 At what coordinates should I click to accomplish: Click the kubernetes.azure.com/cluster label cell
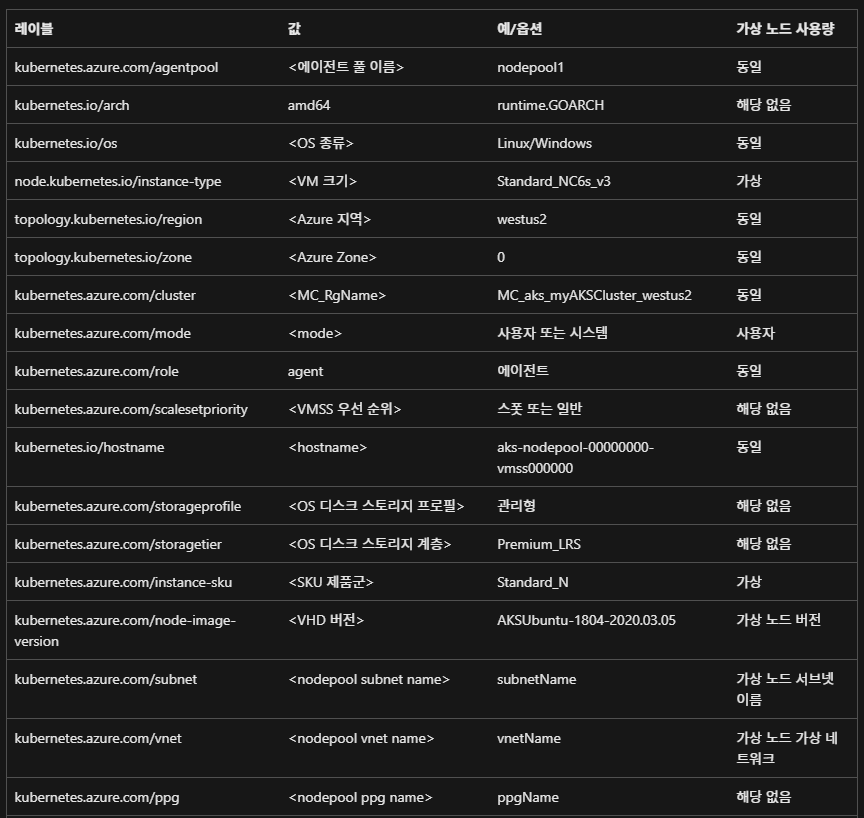105,295
